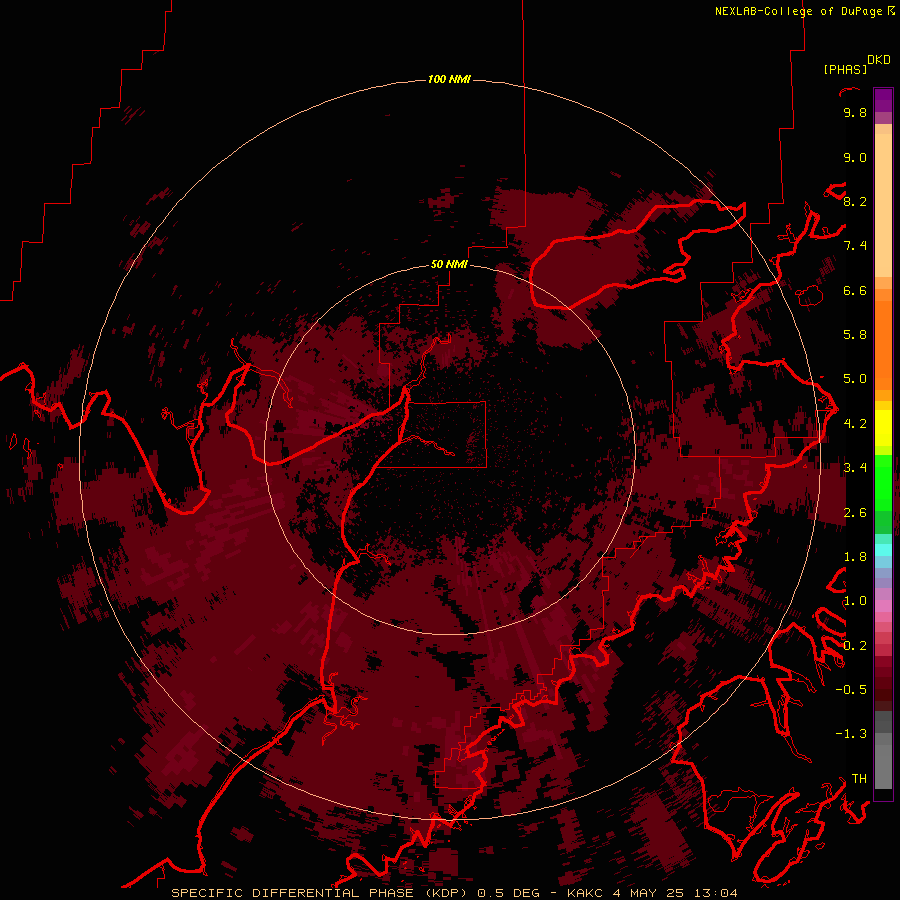This screenshot has height=900, width=900.
Task: Click the 100 NMI range ring label
Action: (x=449, y=79)
